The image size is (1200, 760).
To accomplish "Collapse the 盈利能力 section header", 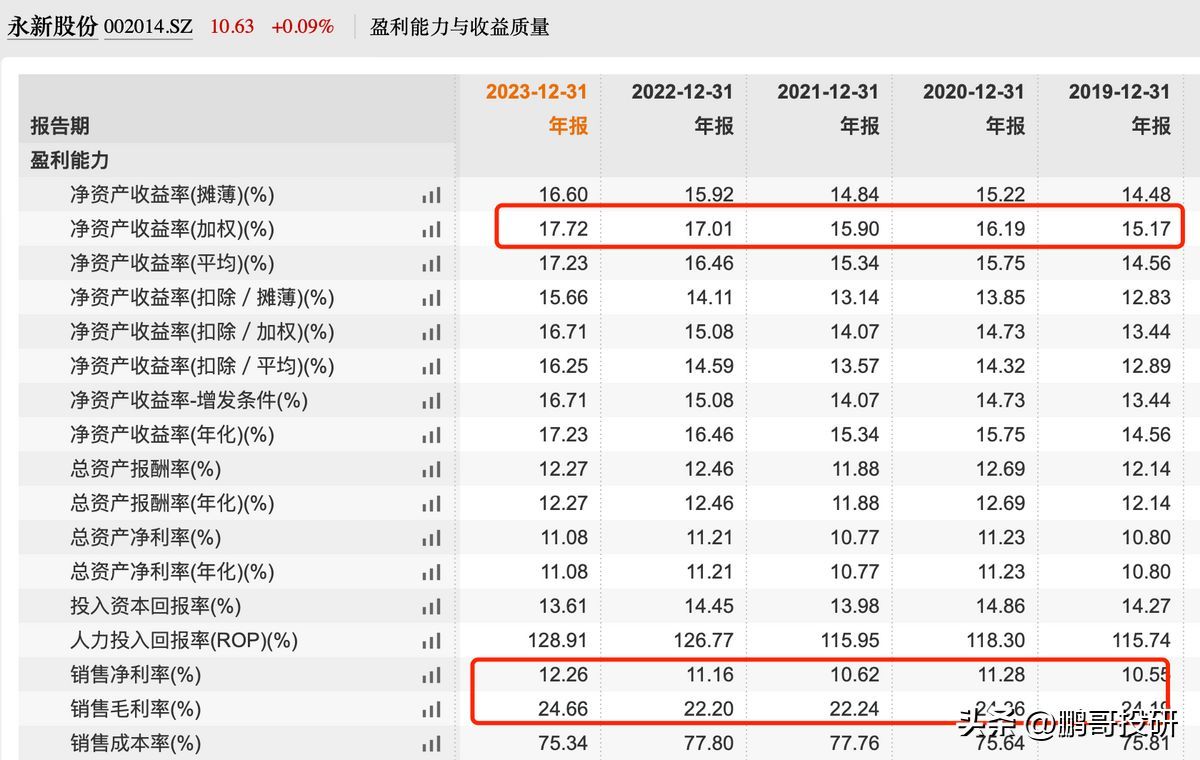I will (x=70, y=160).
